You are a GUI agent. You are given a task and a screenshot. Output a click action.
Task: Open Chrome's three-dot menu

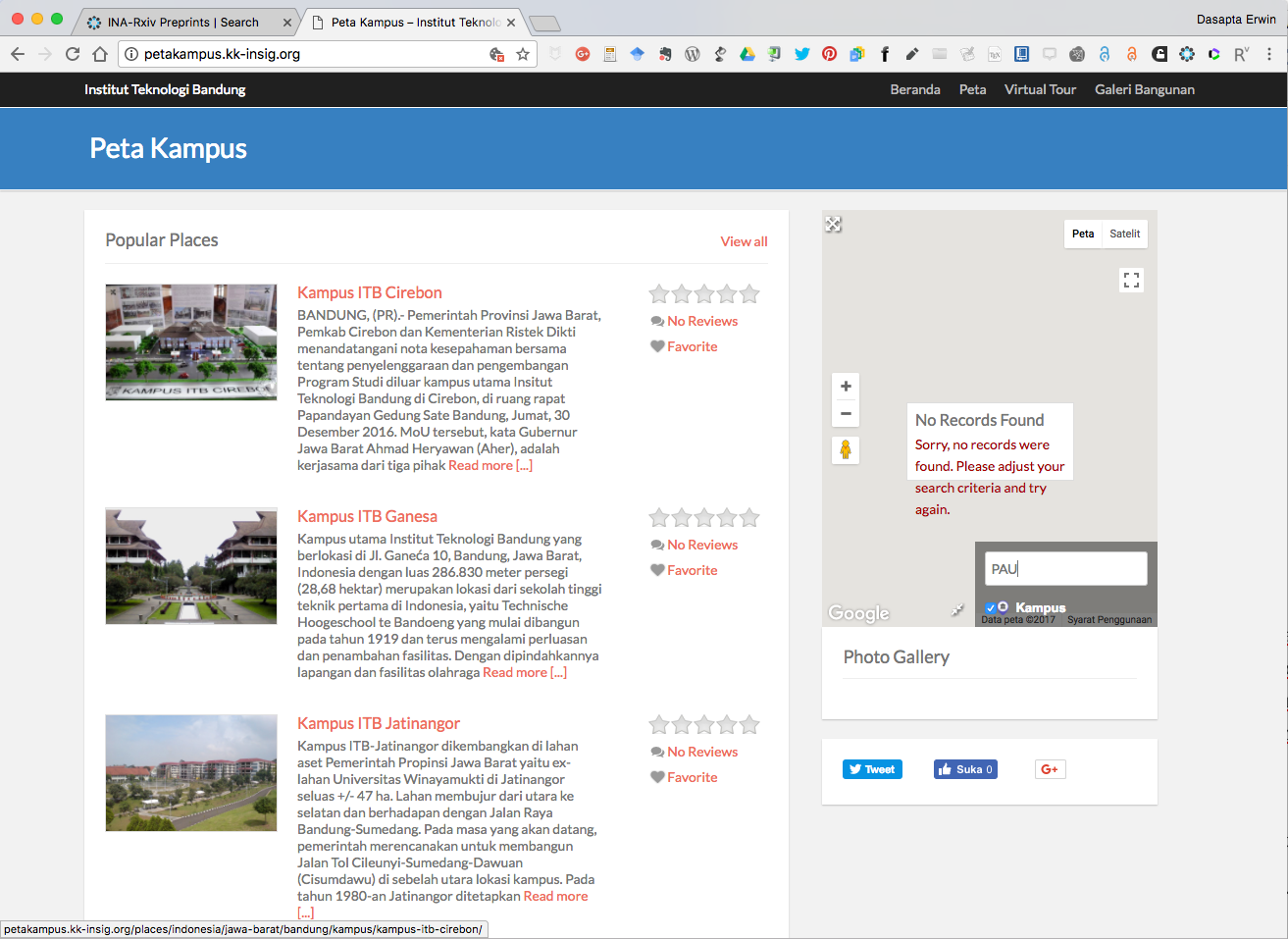click(1269, 54)
